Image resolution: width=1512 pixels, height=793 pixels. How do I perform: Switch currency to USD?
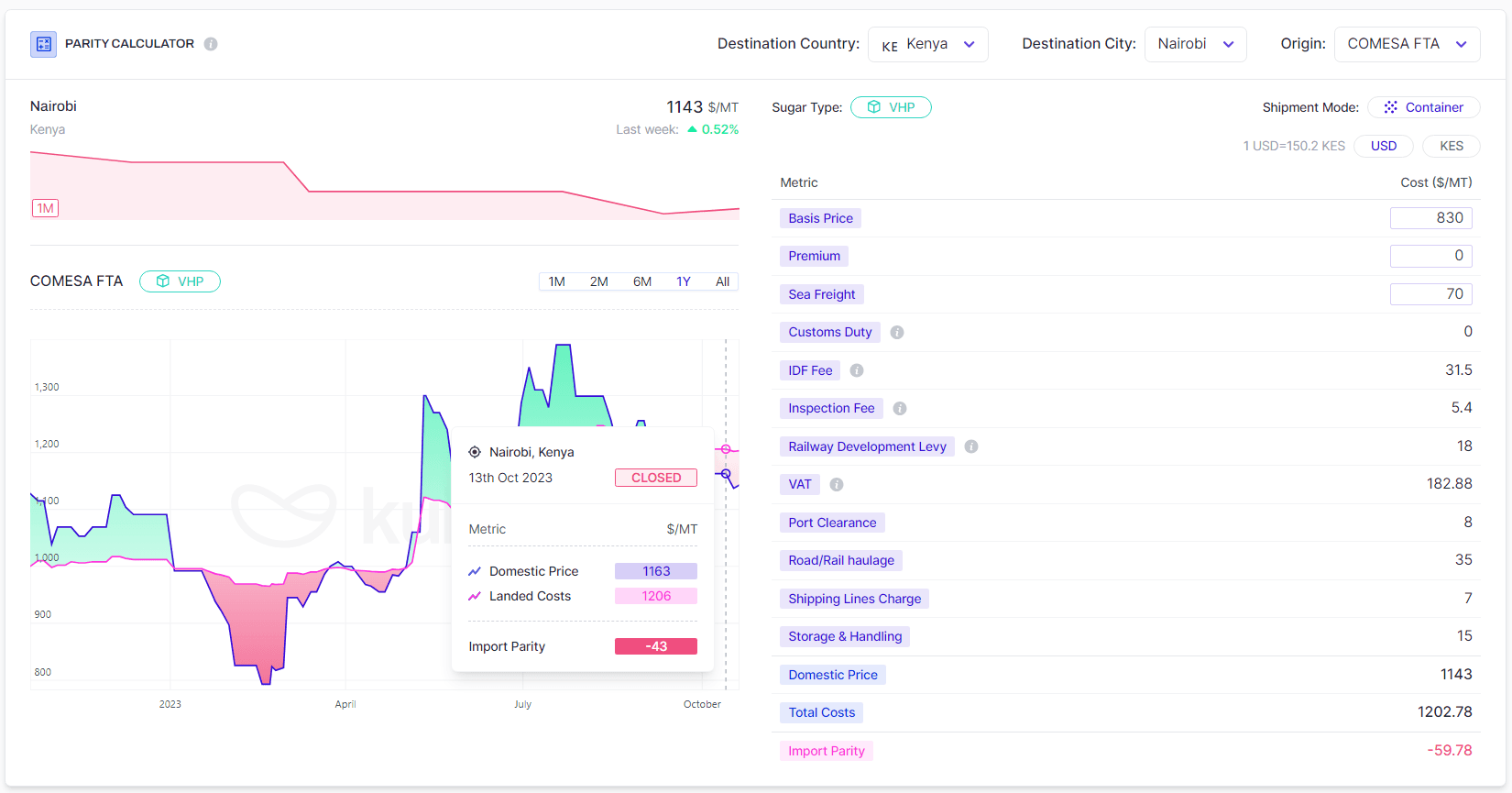click(1384, 146)
